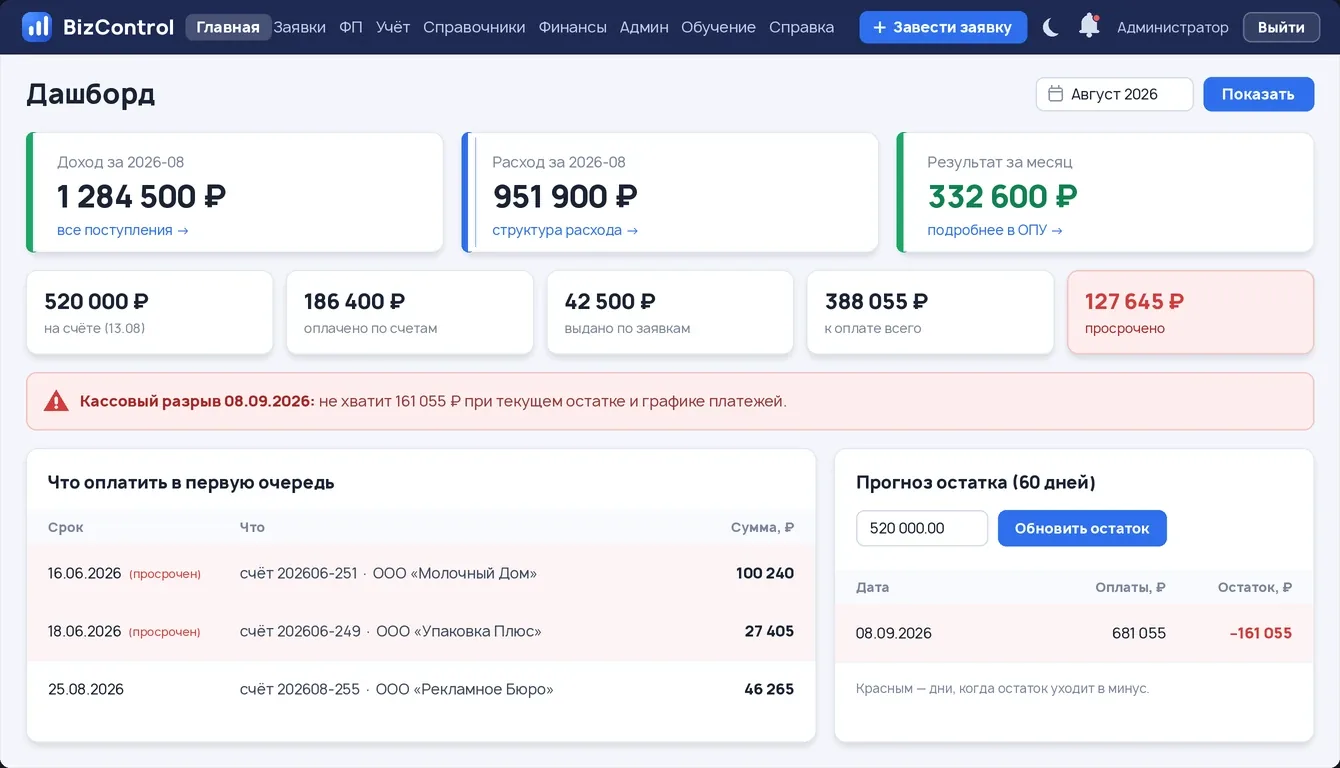This screenshot has width=1340, height=768.
Task: Click the 08.09.2026 forecast date cell
Action: 894,633
